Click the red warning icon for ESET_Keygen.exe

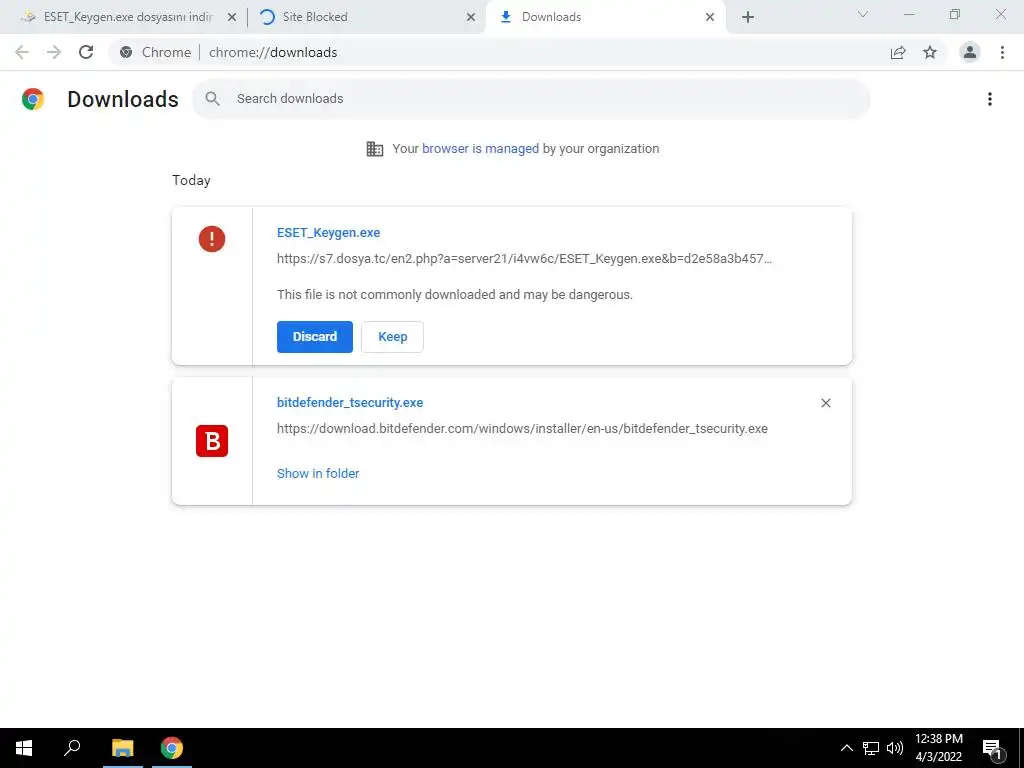pos(212,239)
